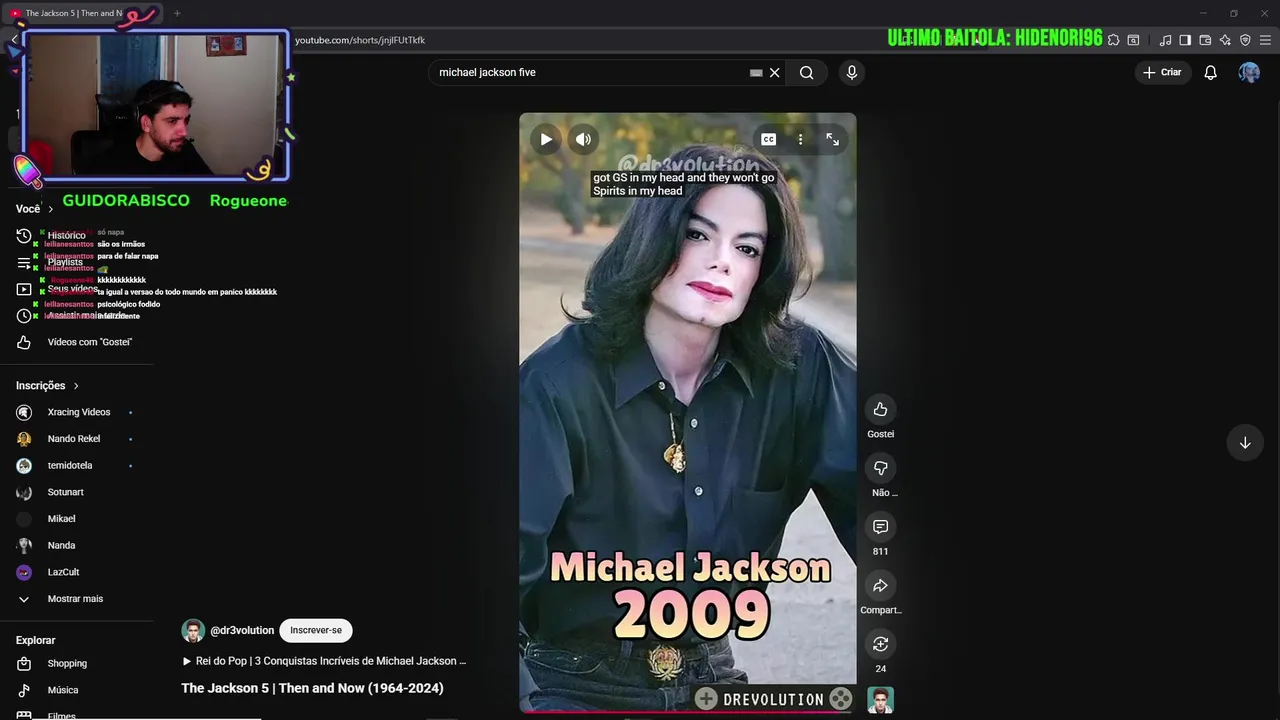Share the short via Compartilhar arrow
Image resolution: width=1280 pixels, height=720 pixels.
880,585
